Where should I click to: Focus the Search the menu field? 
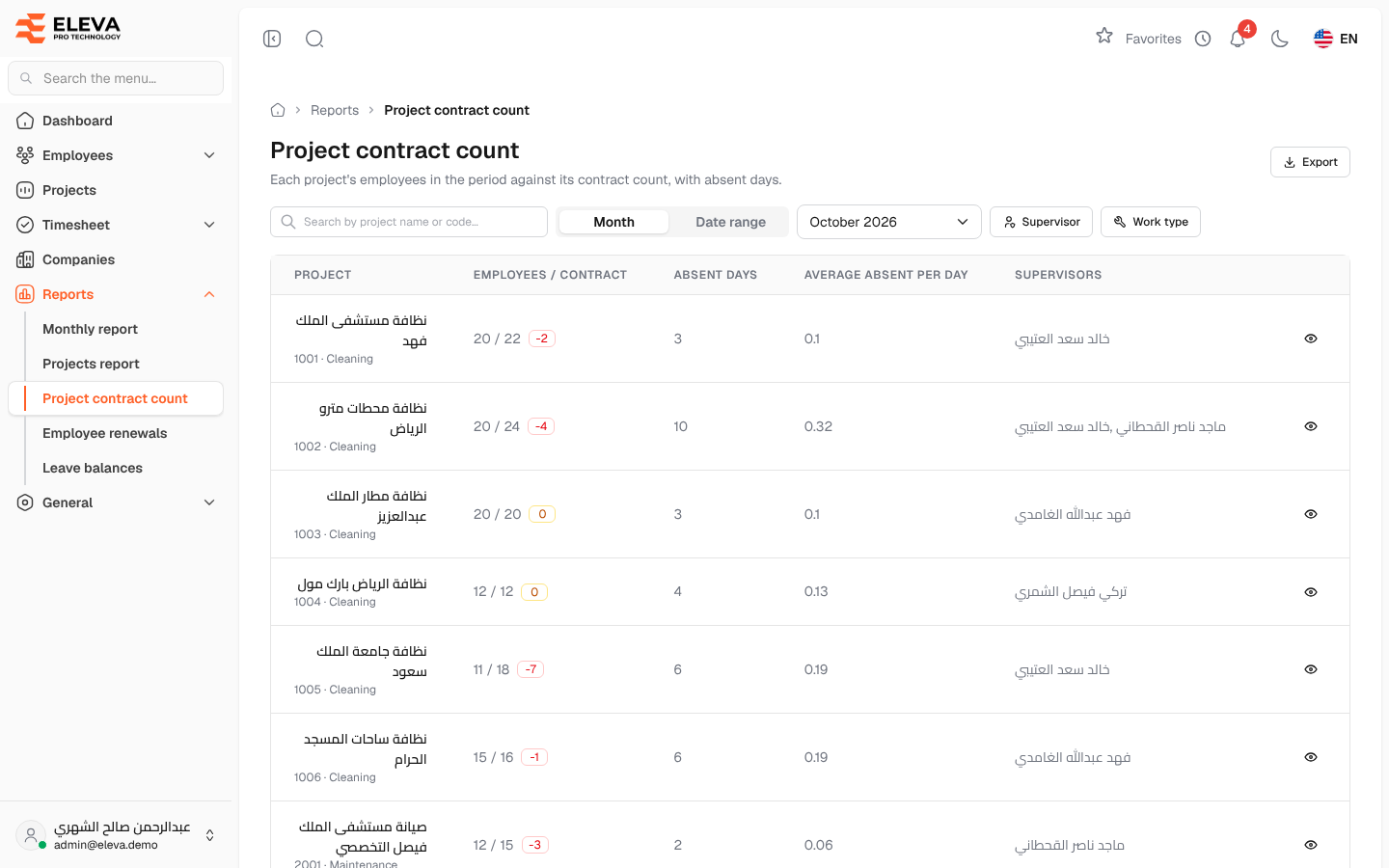coord(116,78)
